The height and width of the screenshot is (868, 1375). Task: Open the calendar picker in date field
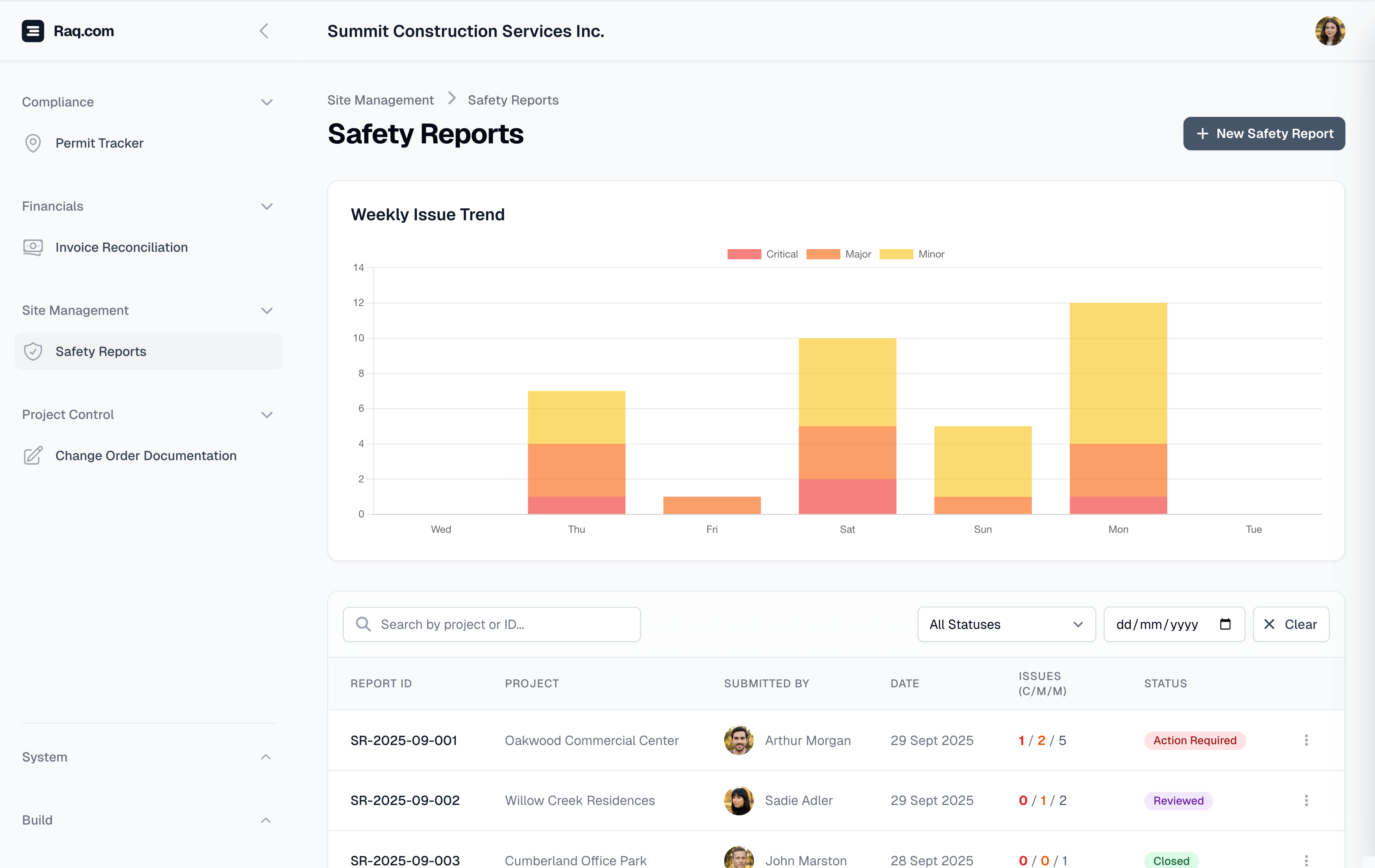(x=1225, y=624)
